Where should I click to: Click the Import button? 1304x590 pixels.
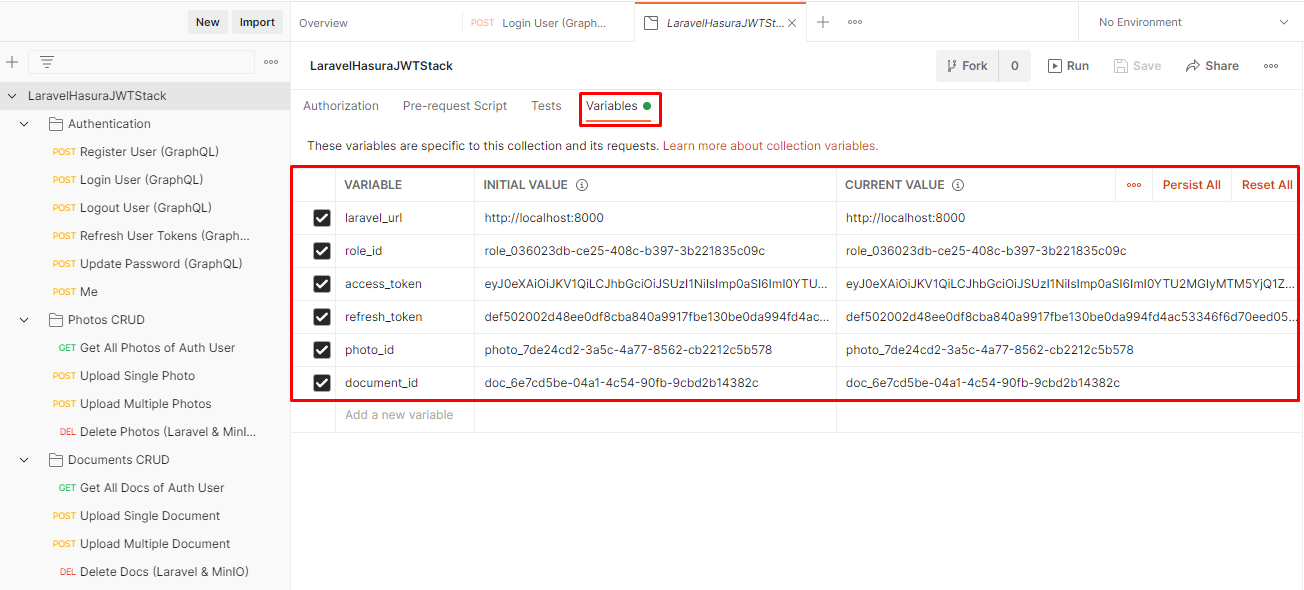[257, 22]
